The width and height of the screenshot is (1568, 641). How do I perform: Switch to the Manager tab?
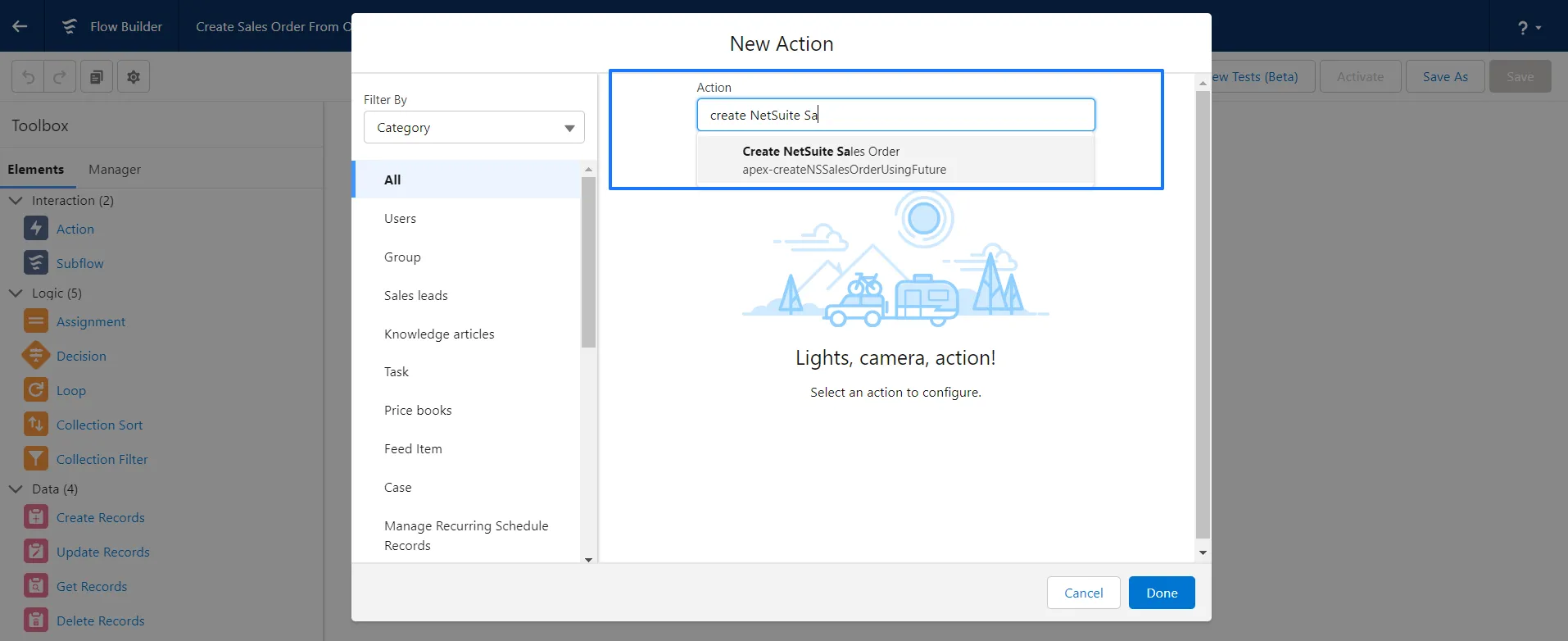pyautogui.click(x=115, y=169)
